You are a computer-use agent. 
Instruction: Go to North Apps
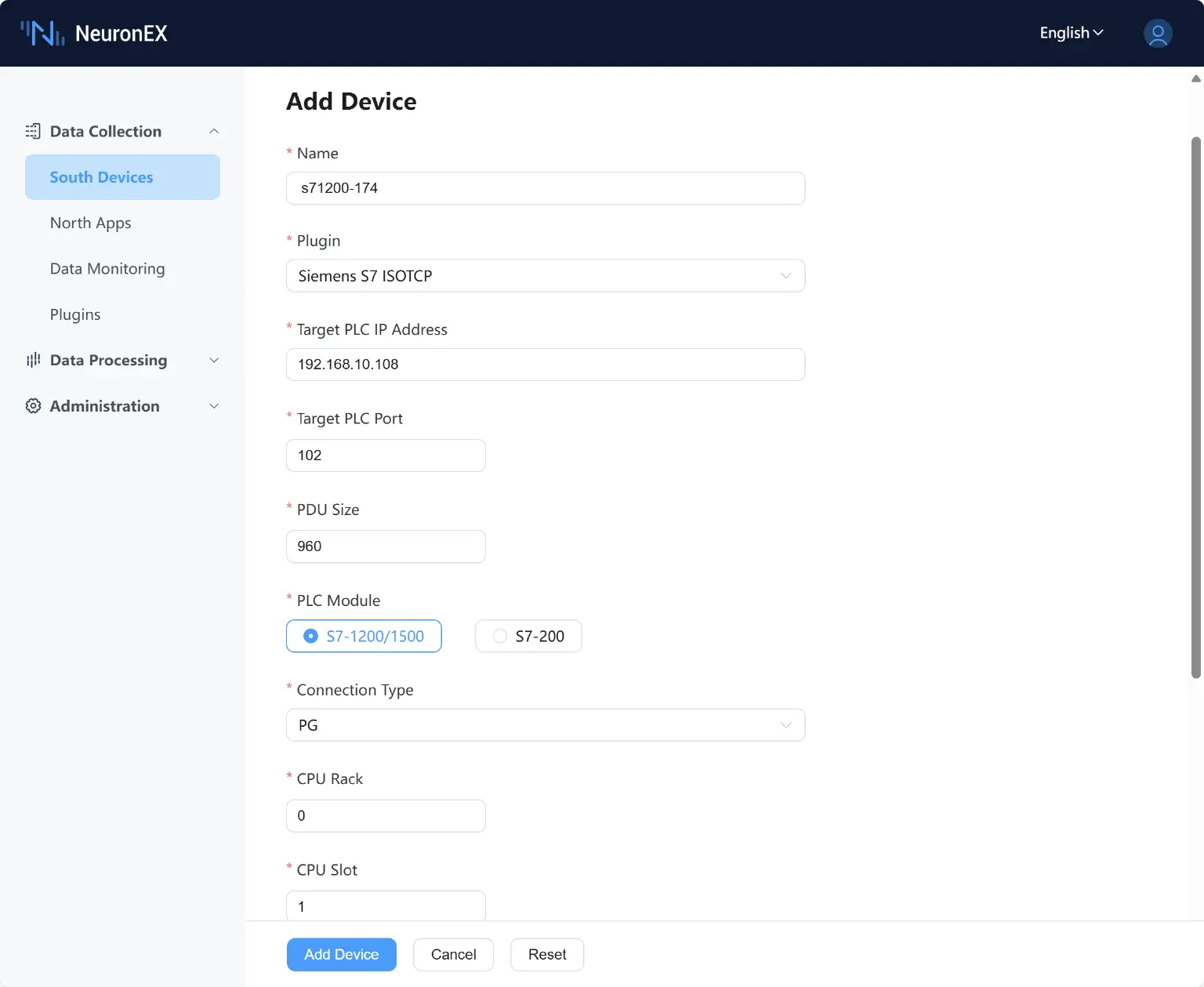click(90, 223)
